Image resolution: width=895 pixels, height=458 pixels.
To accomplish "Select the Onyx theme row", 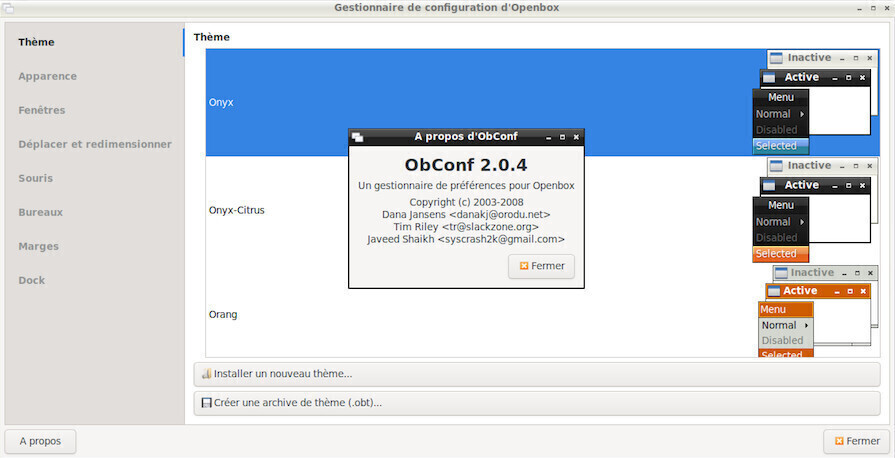I will (543, 102).
